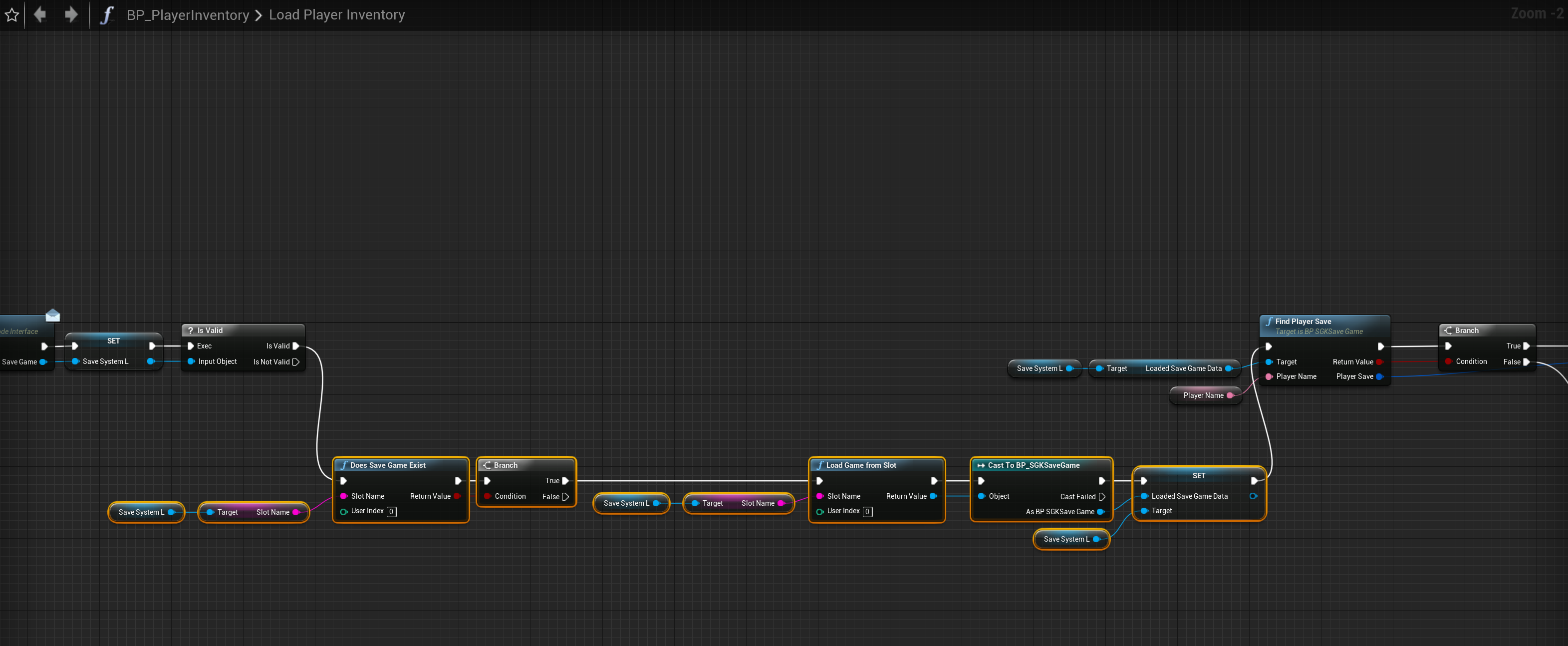Click the Is Not Valid exec pin
The image size is (1568, 646).
tap(296, 361)
